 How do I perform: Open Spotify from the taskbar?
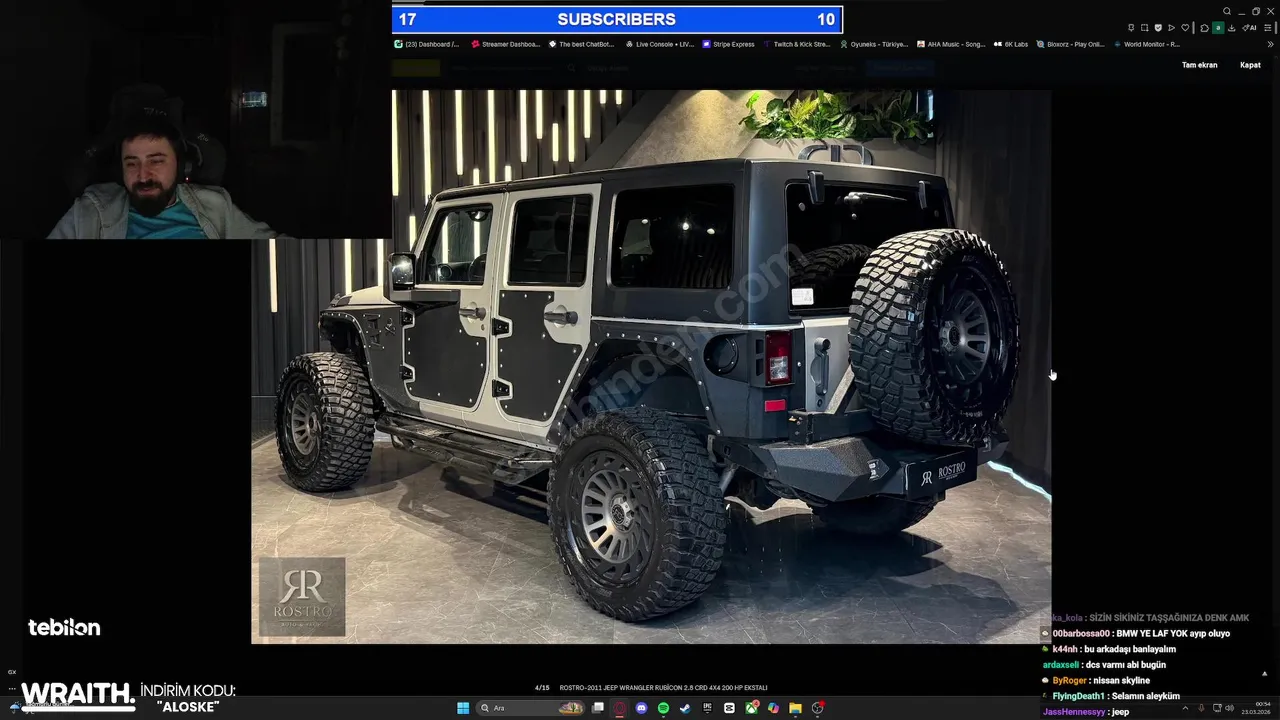663,708
